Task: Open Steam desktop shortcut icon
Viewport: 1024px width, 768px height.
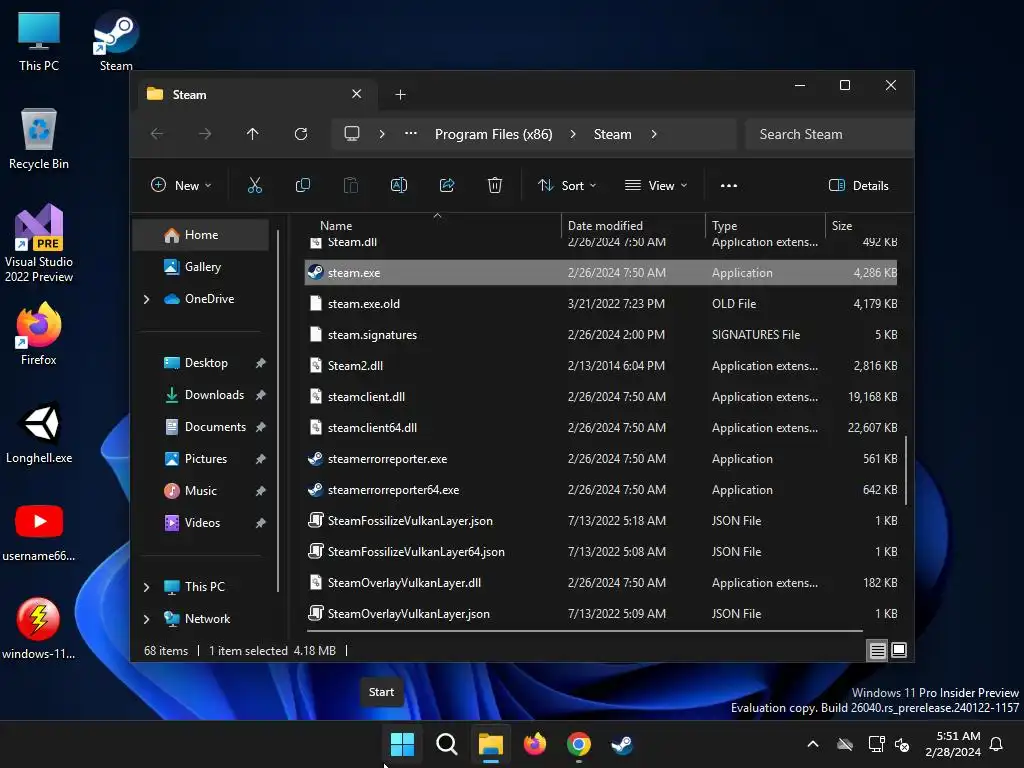Action: pyautogui.click(x=116, y=41)
